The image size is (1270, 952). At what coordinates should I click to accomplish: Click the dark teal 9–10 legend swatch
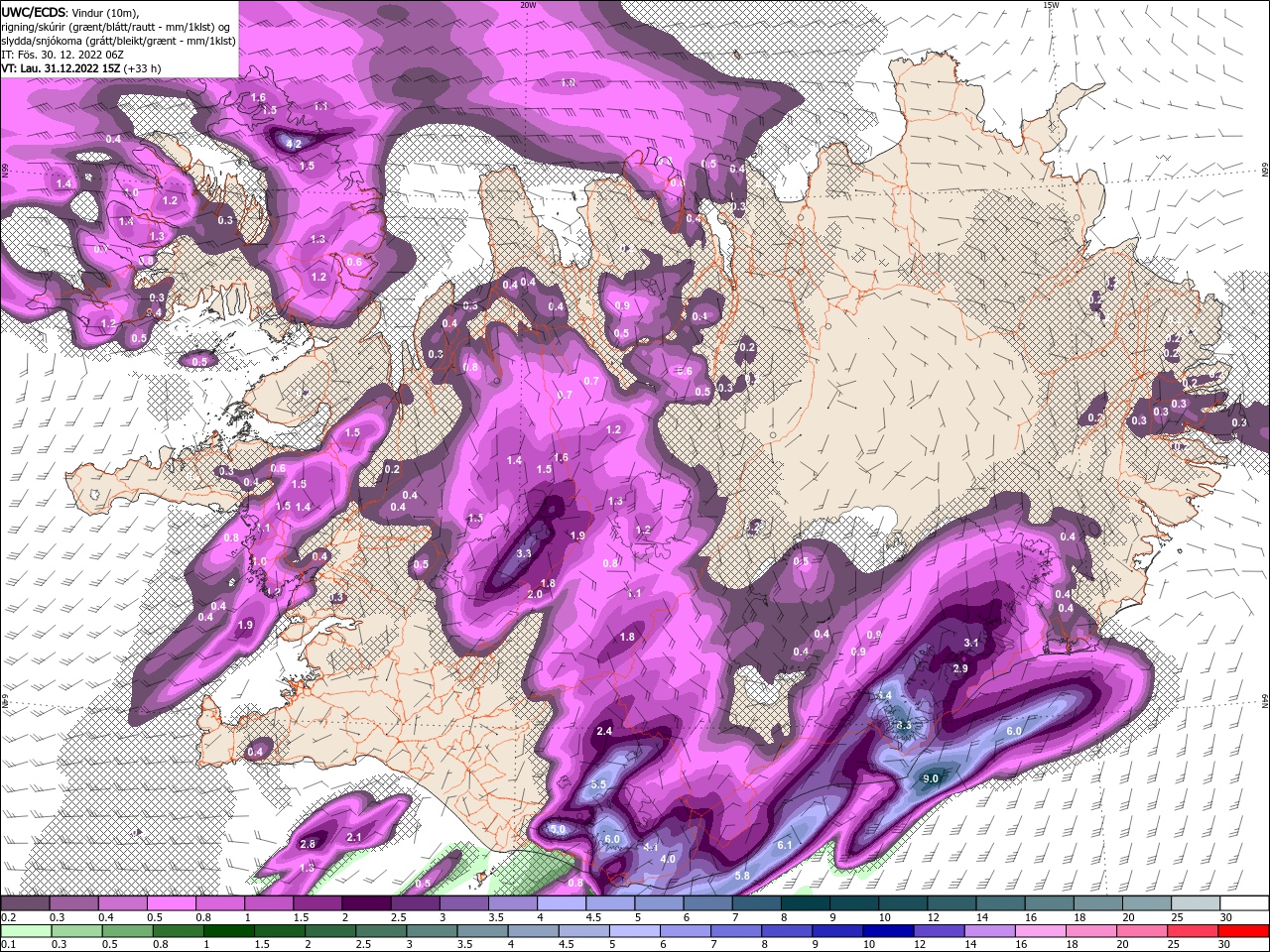tap(855, 903)
